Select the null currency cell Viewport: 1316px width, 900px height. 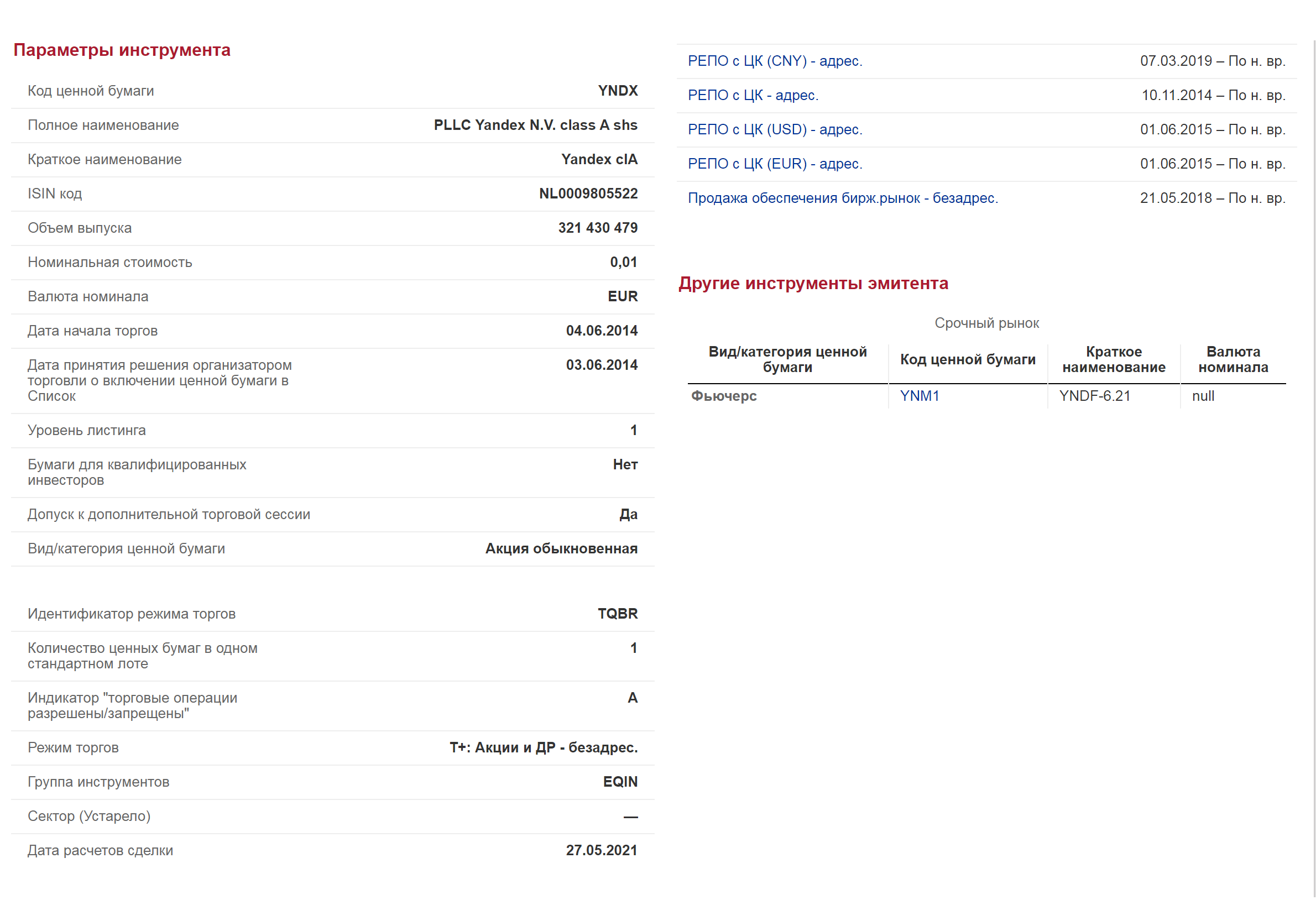[1203, 396]
